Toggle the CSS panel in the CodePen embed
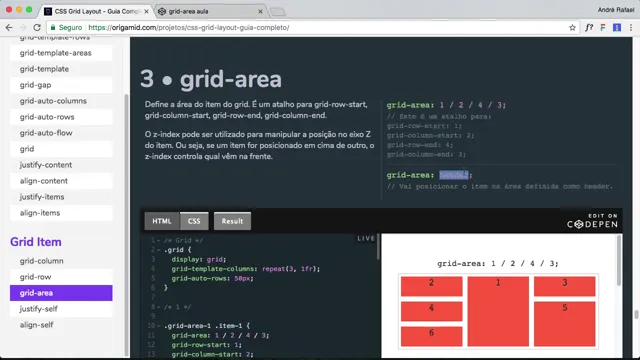Viewport: 640px width, 360px height. pyautogui.click(x=194, y=221)
